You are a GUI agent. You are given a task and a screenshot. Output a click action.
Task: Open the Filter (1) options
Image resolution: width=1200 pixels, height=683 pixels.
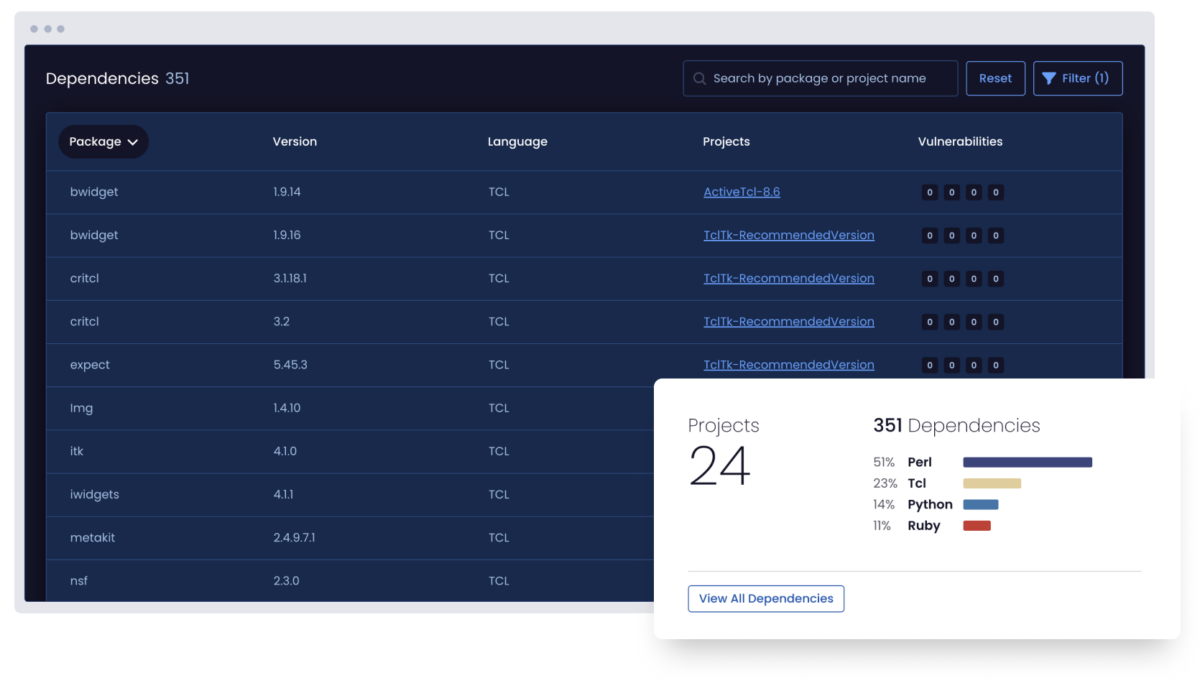1077,79
